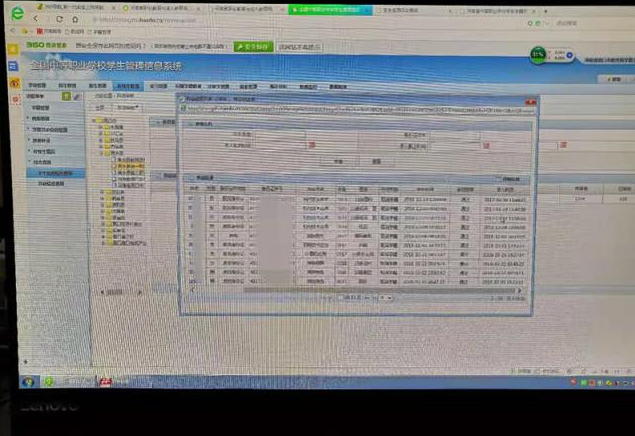Click green accelerator ball percentage indicator
Viewport: 635px width, 436px height.
[x=538, y=55]
